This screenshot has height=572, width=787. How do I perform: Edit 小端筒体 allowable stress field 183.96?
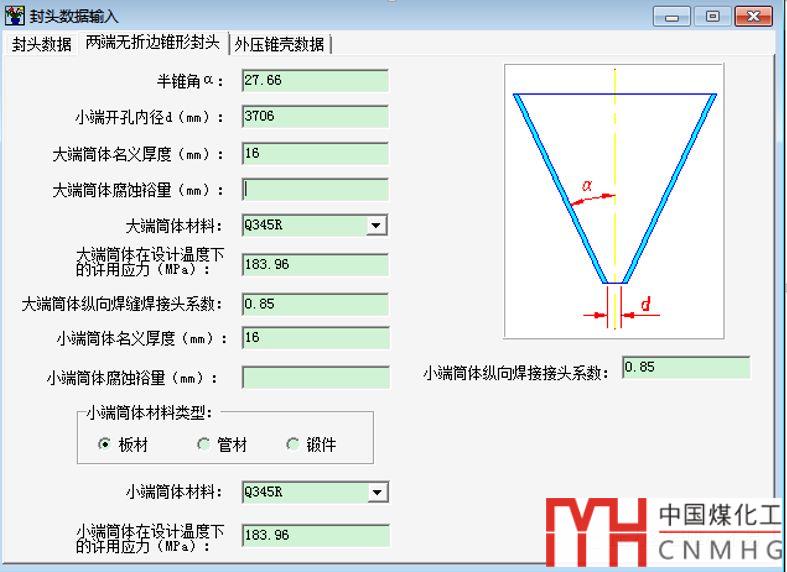pos(316,535)
